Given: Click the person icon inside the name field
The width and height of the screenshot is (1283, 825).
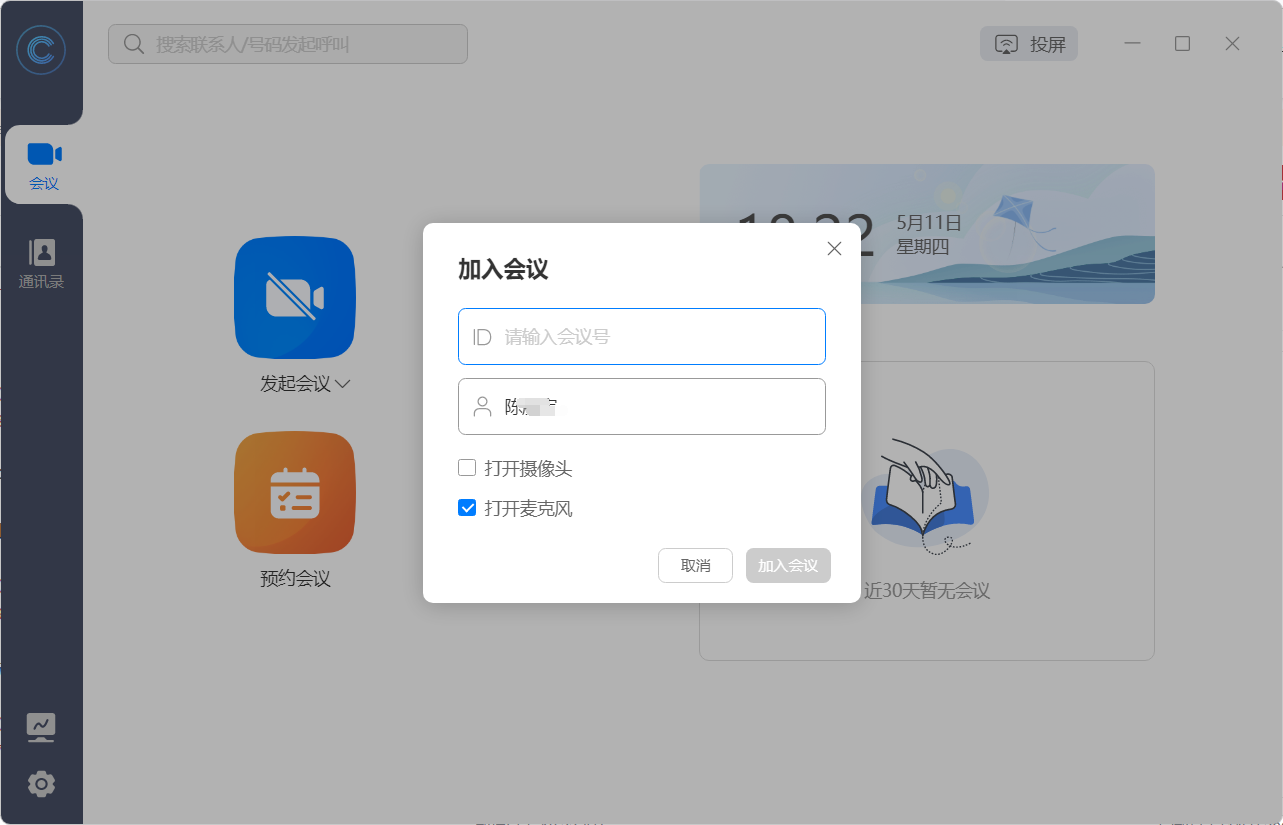Looking at the screenshot, I should (x=481, y=406).
